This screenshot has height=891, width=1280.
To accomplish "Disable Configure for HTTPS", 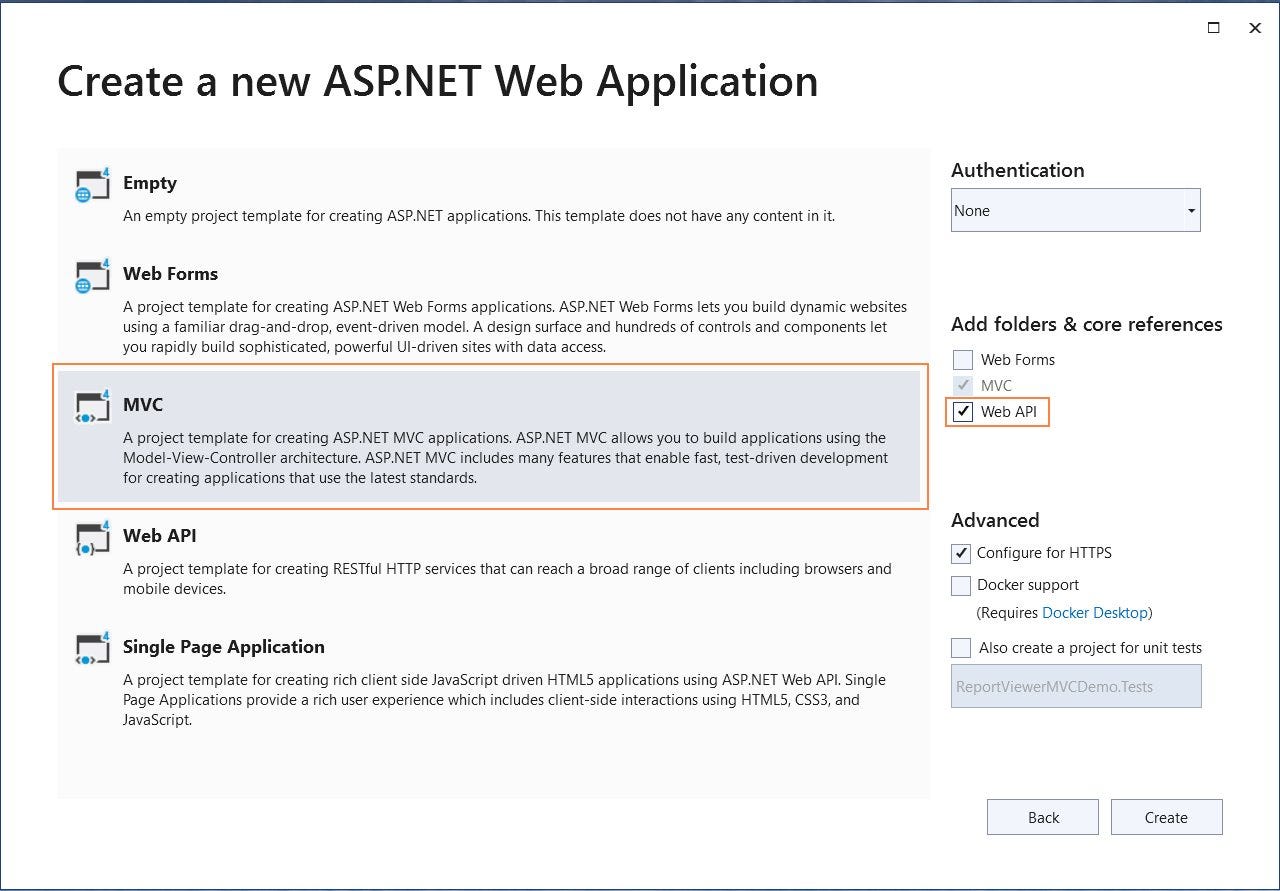I will point(961,553).
